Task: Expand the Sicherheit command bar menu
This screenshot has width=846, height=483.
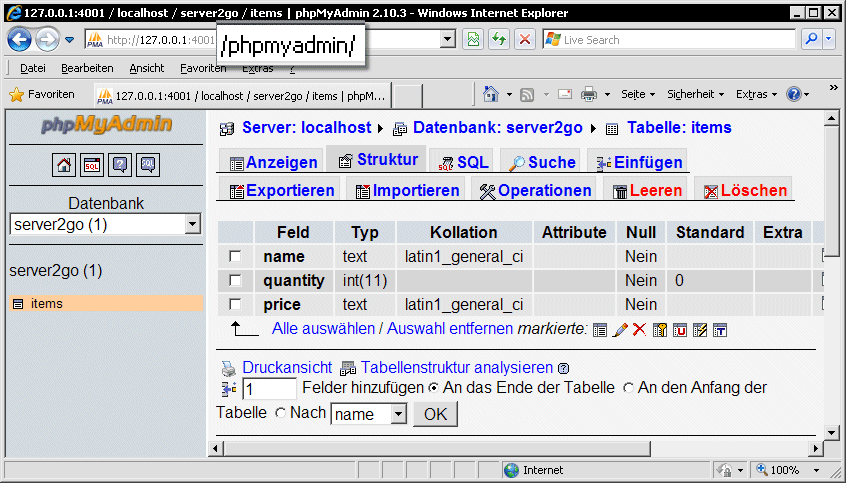Action: (x=695, y=94)
